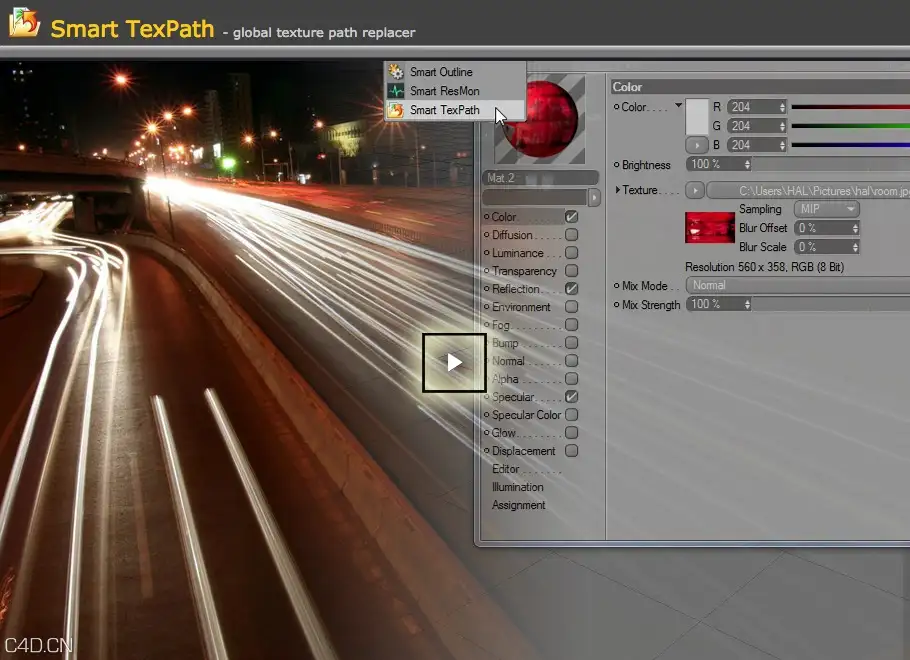Viewport: 910px width, 660px height.
Task: Open the Illumination settings entry
Action: pyautogui.click(x=518, y=487)
